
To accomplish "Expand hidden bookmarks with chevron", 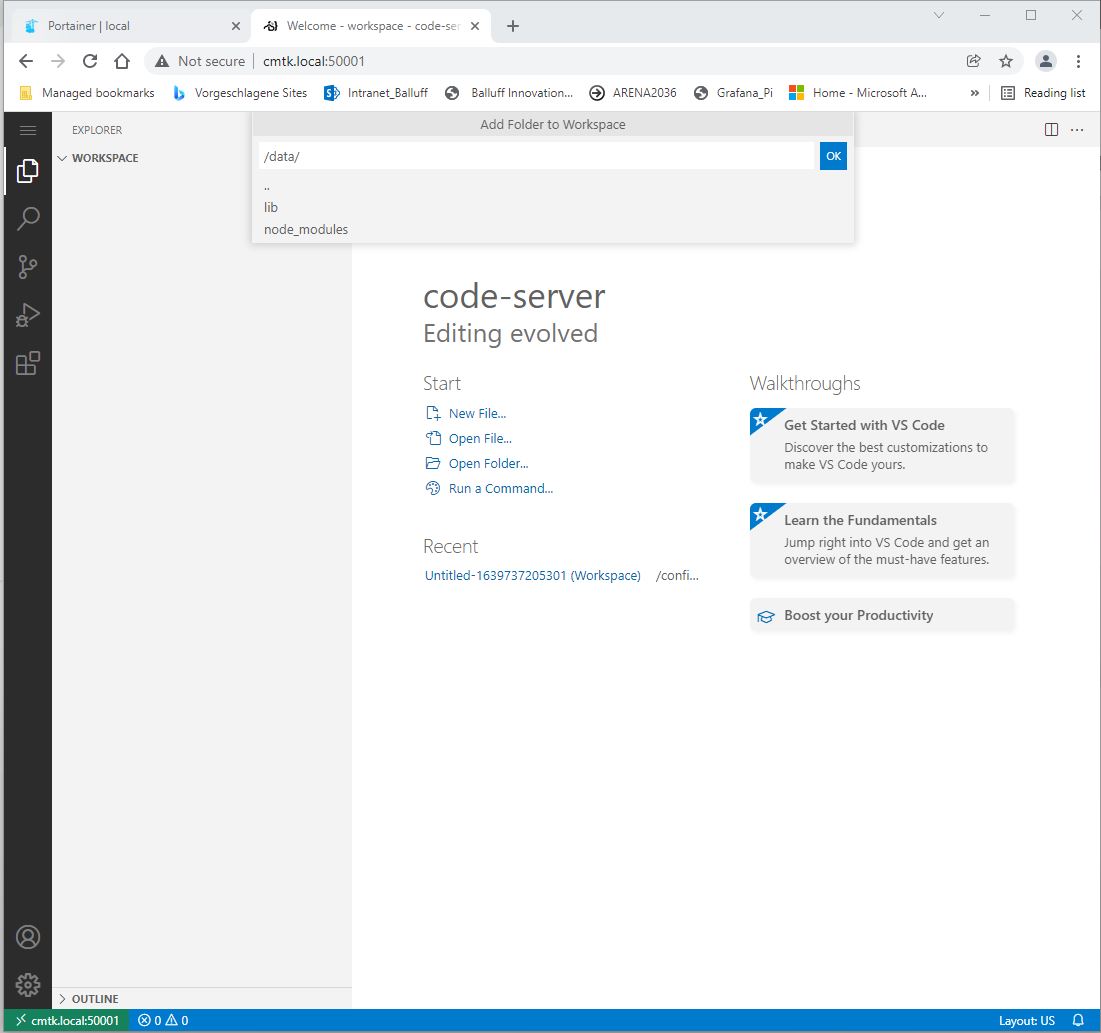I will point(975,93).
